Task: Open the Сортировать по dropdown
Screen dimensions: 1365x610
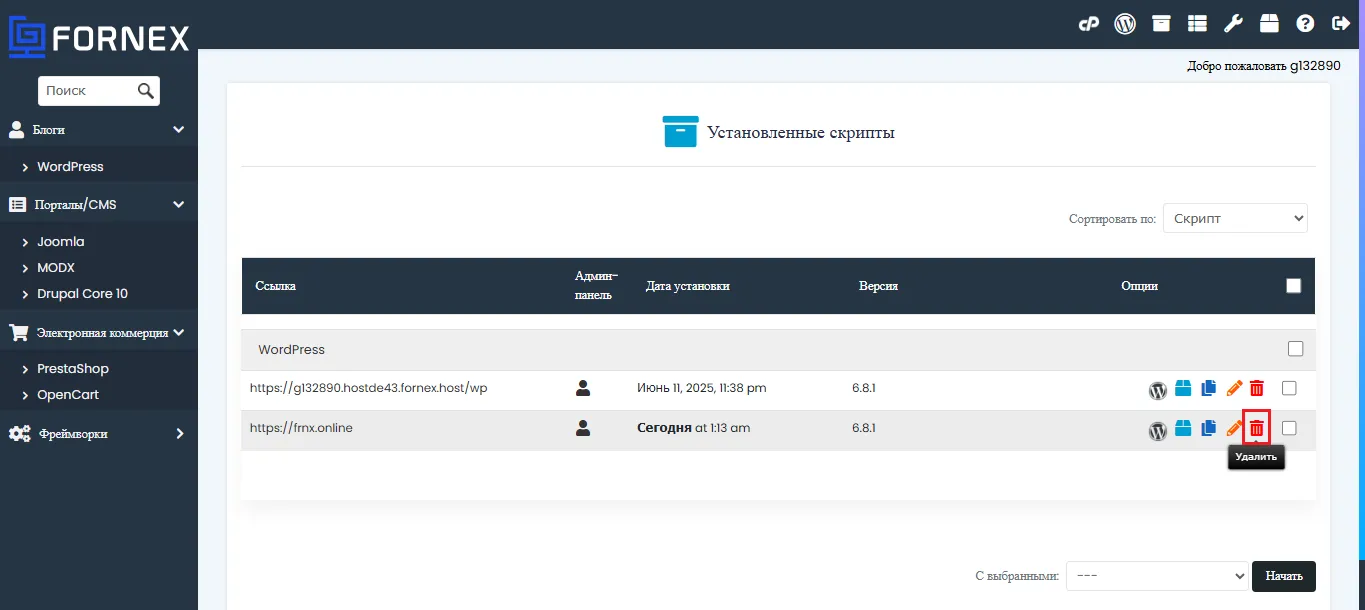Action: click(1235, 218)
